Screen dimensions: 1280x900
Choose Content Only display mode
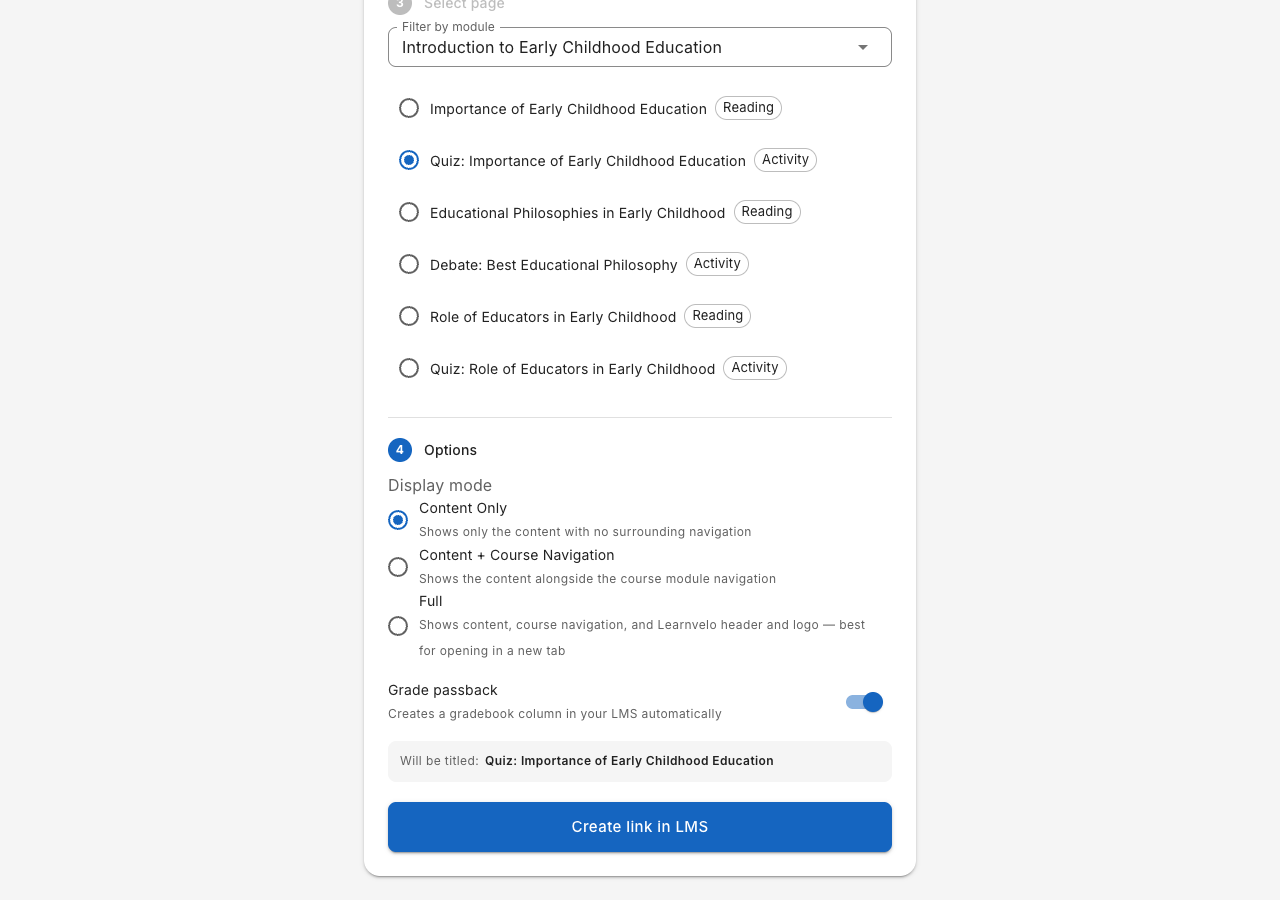click(x=398, y=520)
